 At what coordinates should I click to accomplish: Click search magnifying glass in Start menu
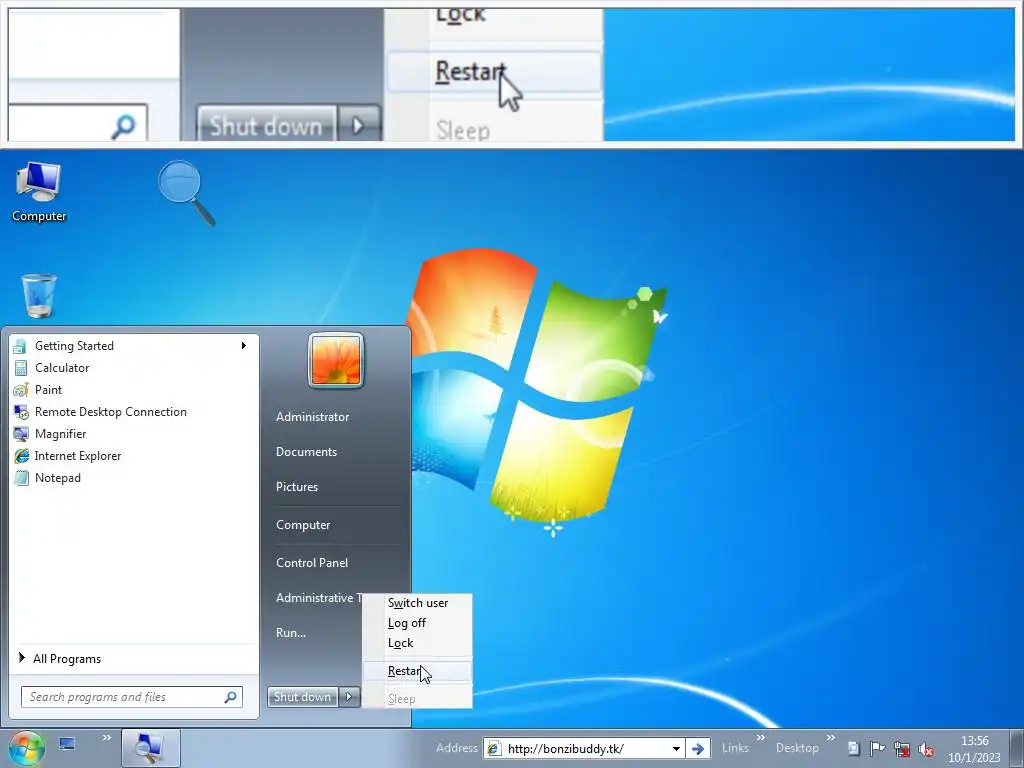[x=231, y=697]
